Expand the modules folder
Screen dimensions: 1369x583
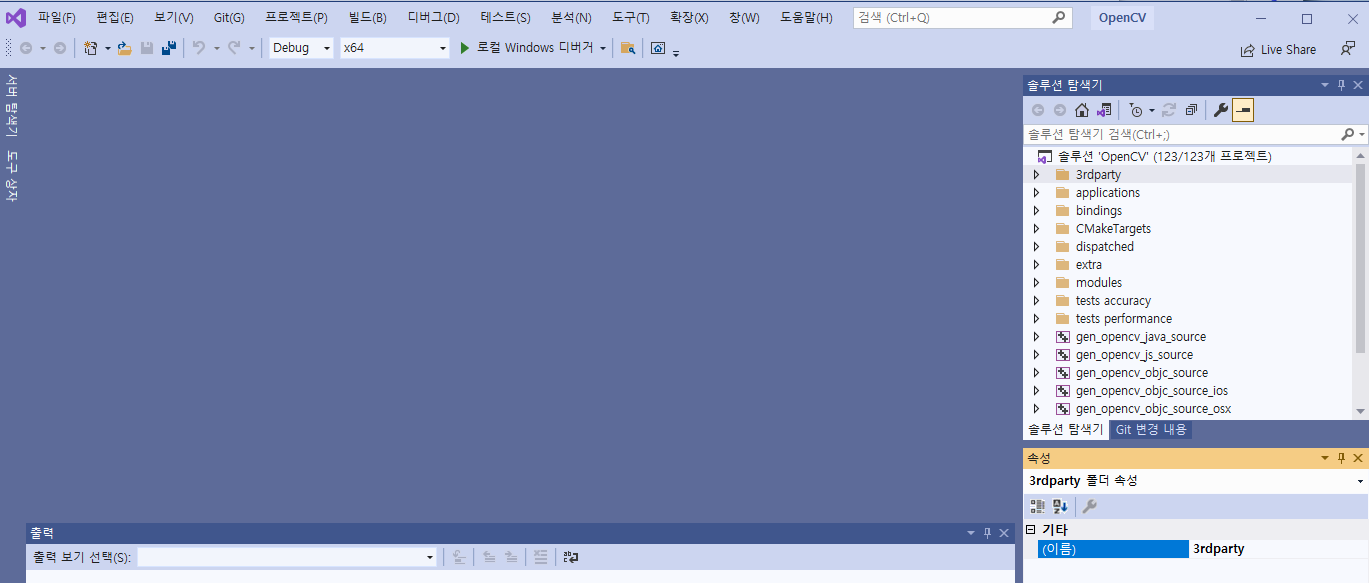click(x=1037, y=283)
